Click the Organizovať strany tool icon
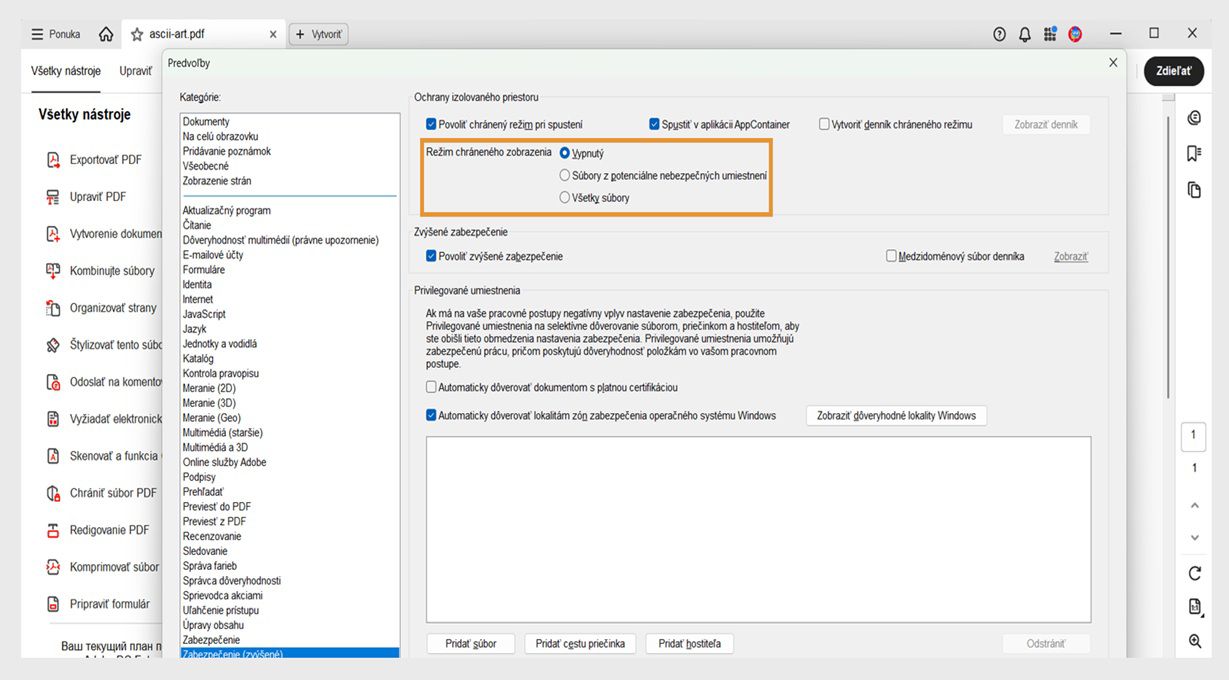This screenshot has width=1229, height=680. click(x=54, y=308)
